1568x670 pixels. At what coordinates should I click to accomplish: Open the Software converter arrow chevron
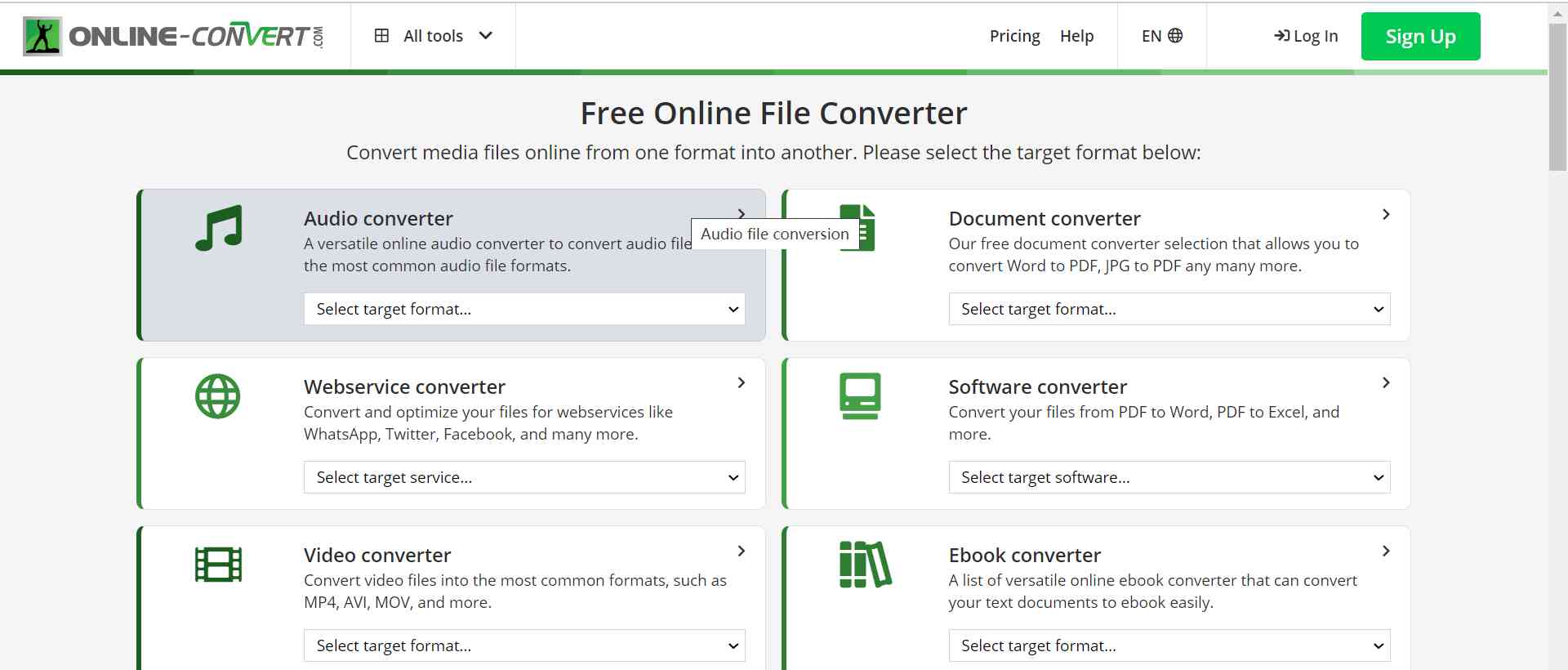(1386, 383)
